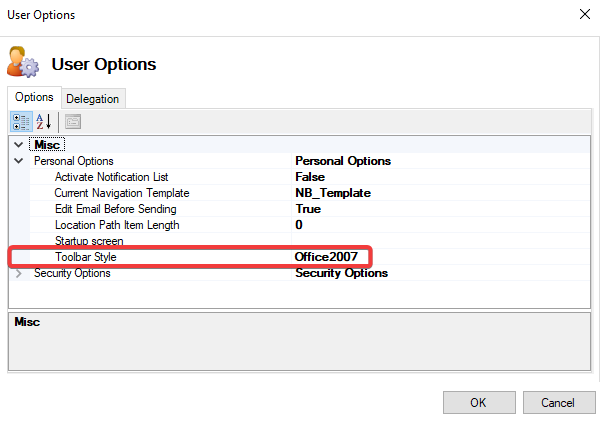Select the Startup screen property
This screenshot has width=600, height=422.
89,241
